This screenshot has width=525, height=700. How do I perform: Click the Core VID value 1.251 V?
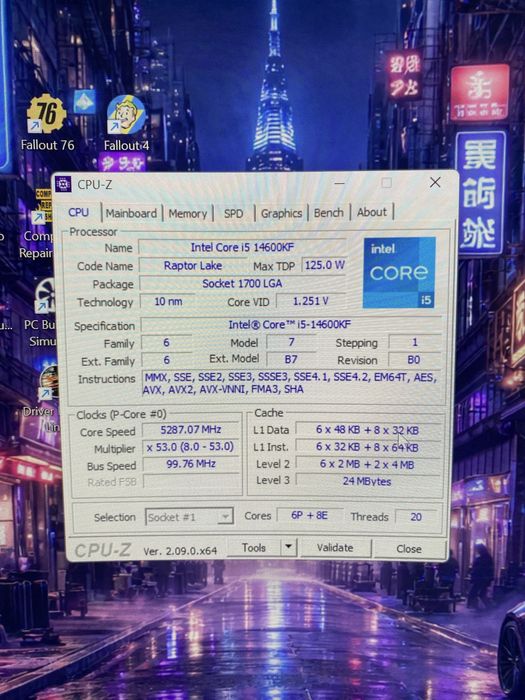click(x=311, y=301)
